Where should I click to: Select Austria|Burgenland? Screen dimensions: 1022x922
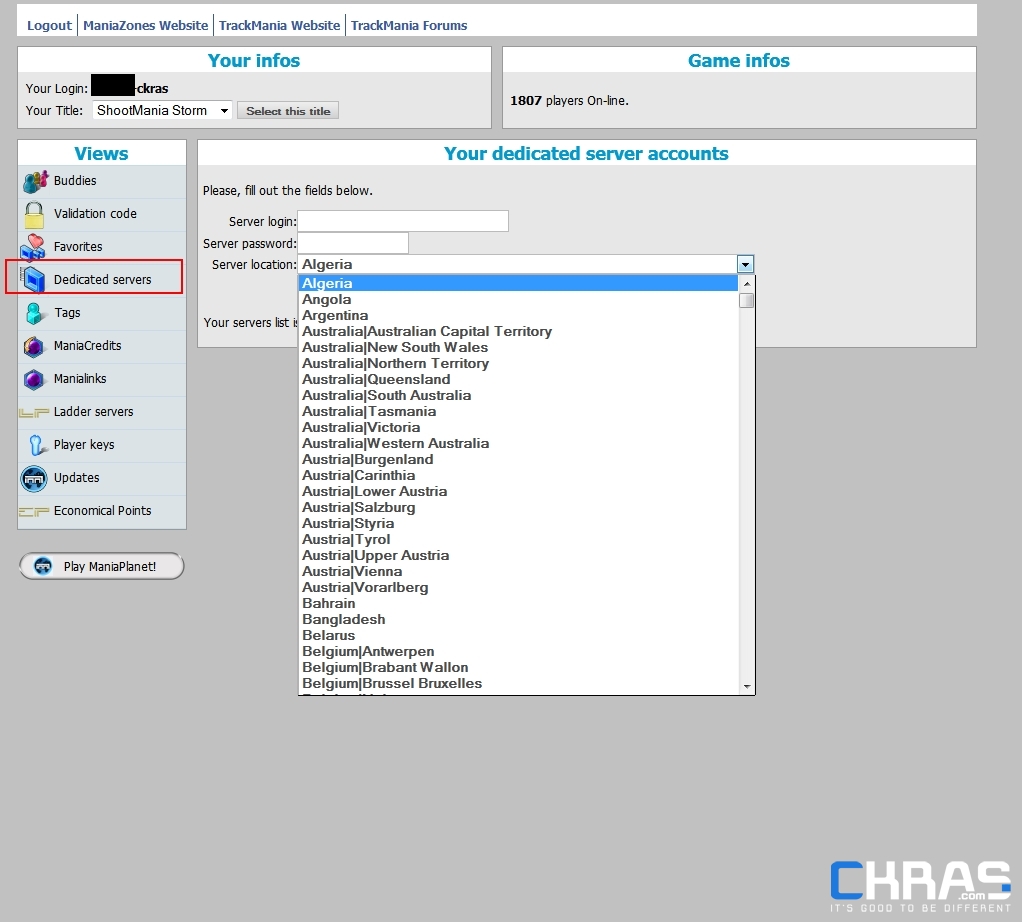tap(518, 459)
